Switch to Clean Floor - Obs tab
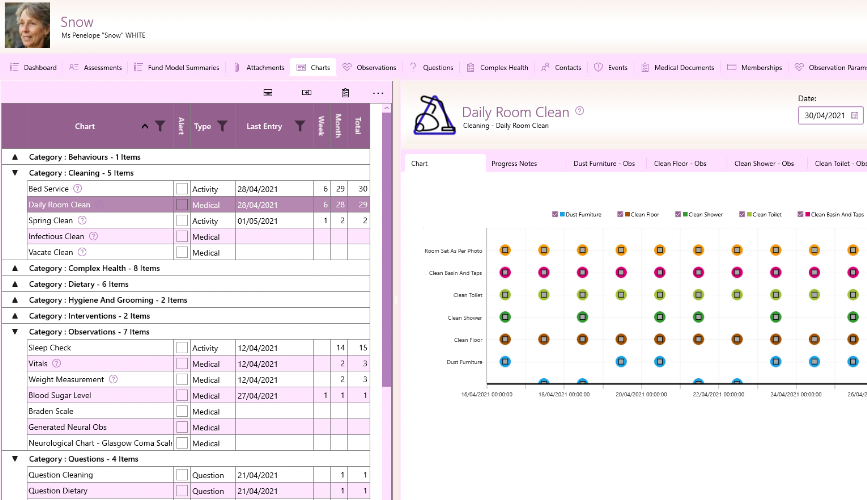Viewport: 867px width, 500px height. [x=680, y=164]
